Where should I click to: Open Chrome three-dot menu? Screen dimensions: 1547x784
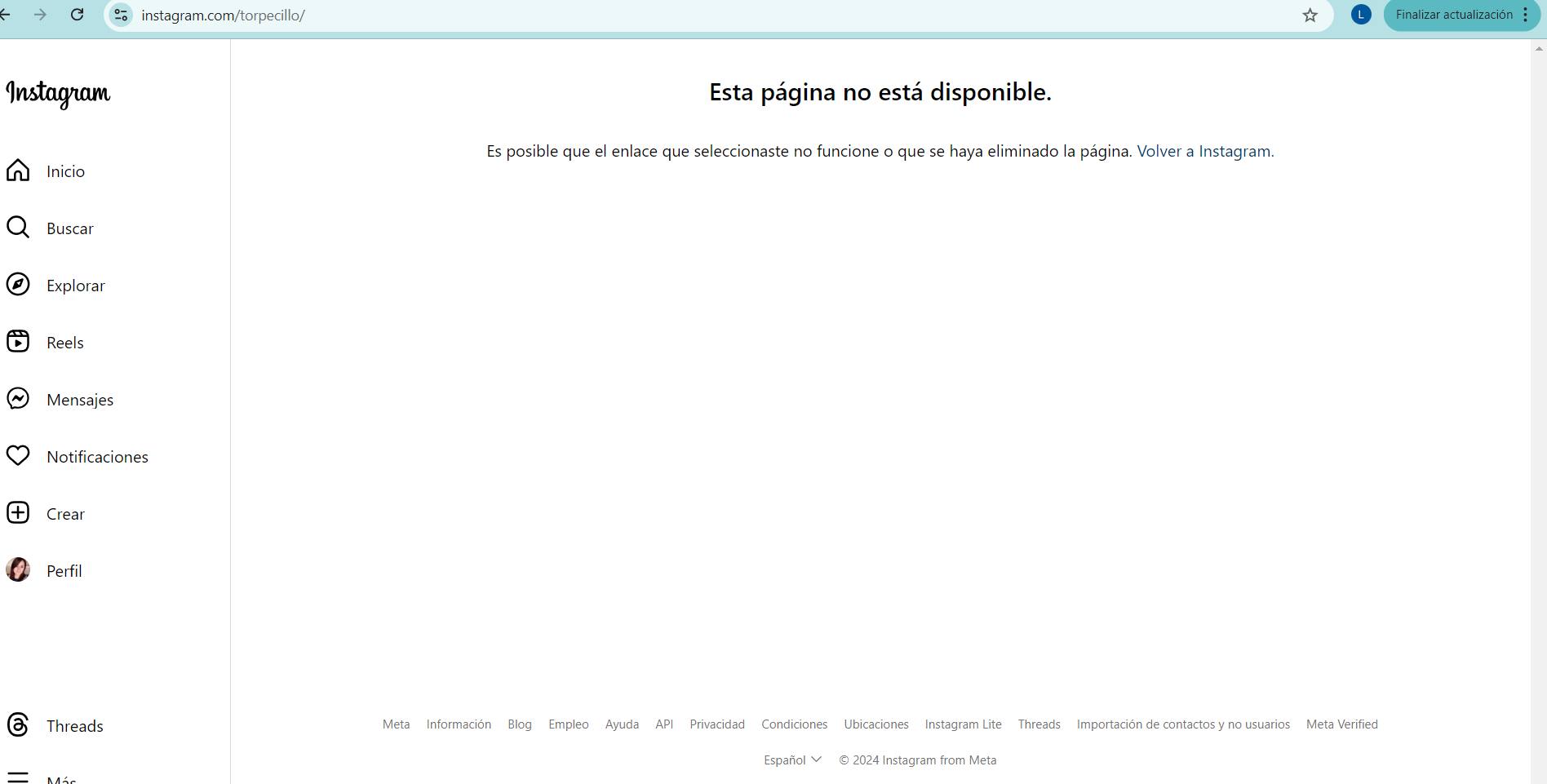1525,15
